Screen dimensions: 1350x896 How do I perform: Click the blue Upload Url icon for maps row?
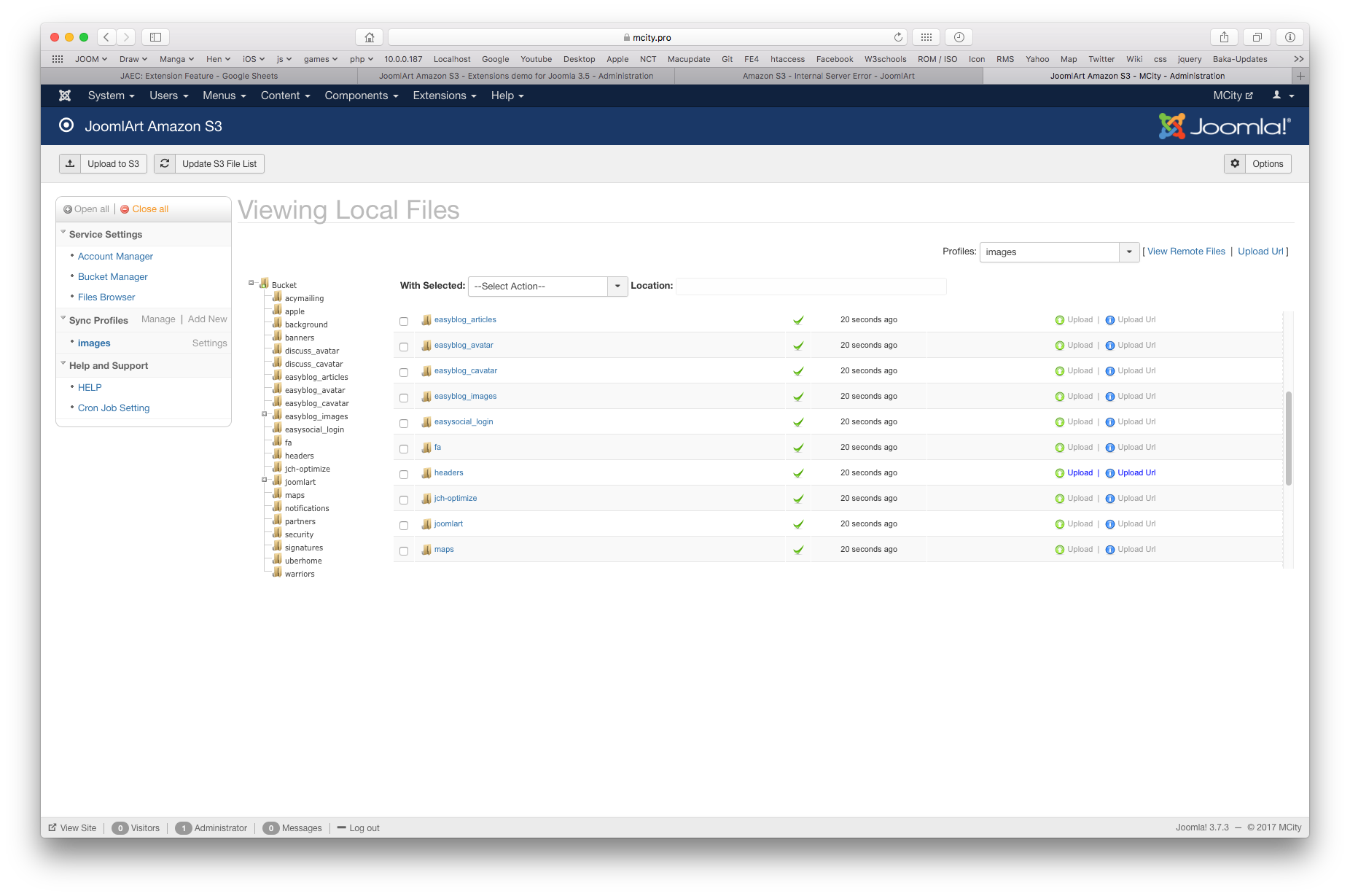(x=1110, y=550)
